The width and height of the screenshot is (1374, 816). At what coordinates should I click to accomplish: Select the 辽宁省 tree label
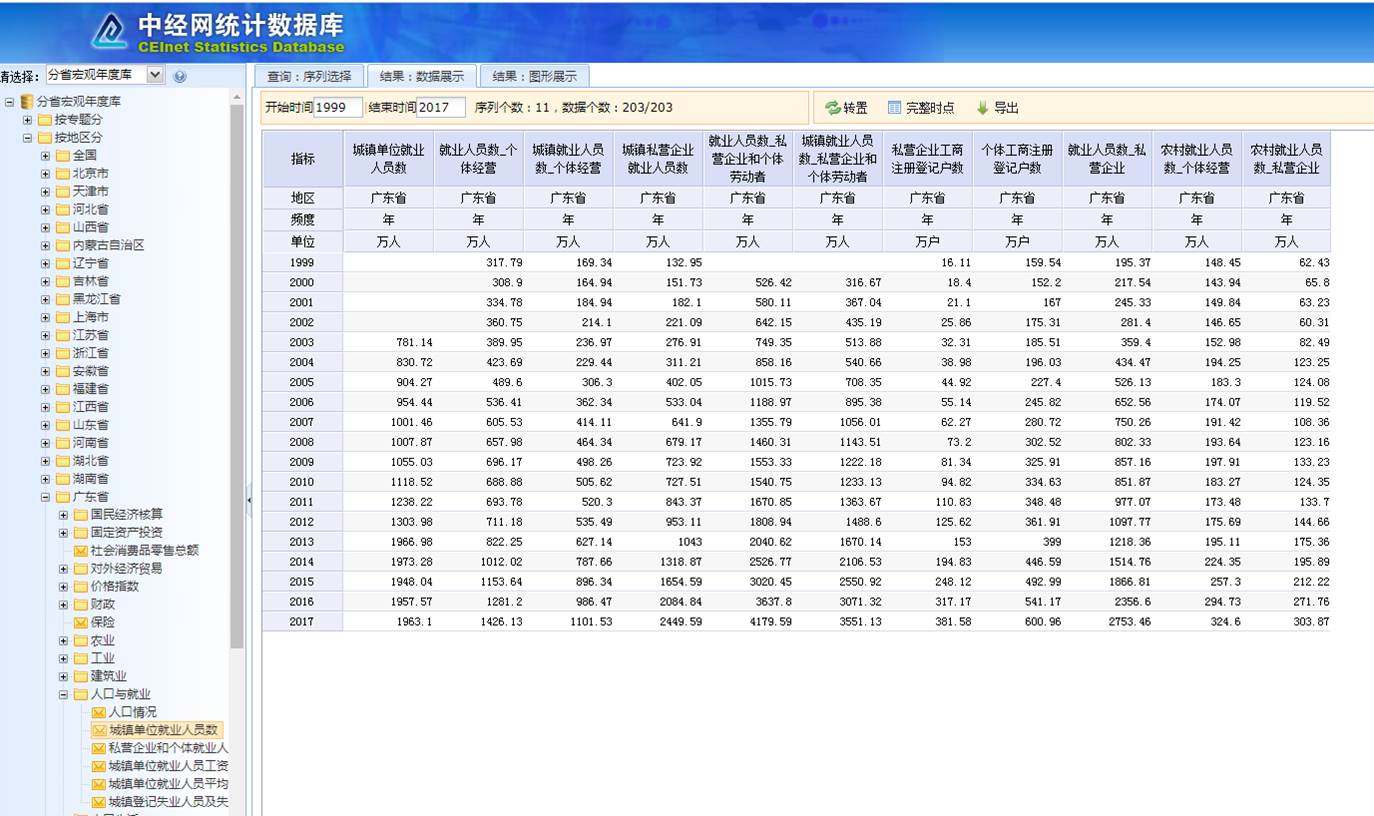(91, 264)
